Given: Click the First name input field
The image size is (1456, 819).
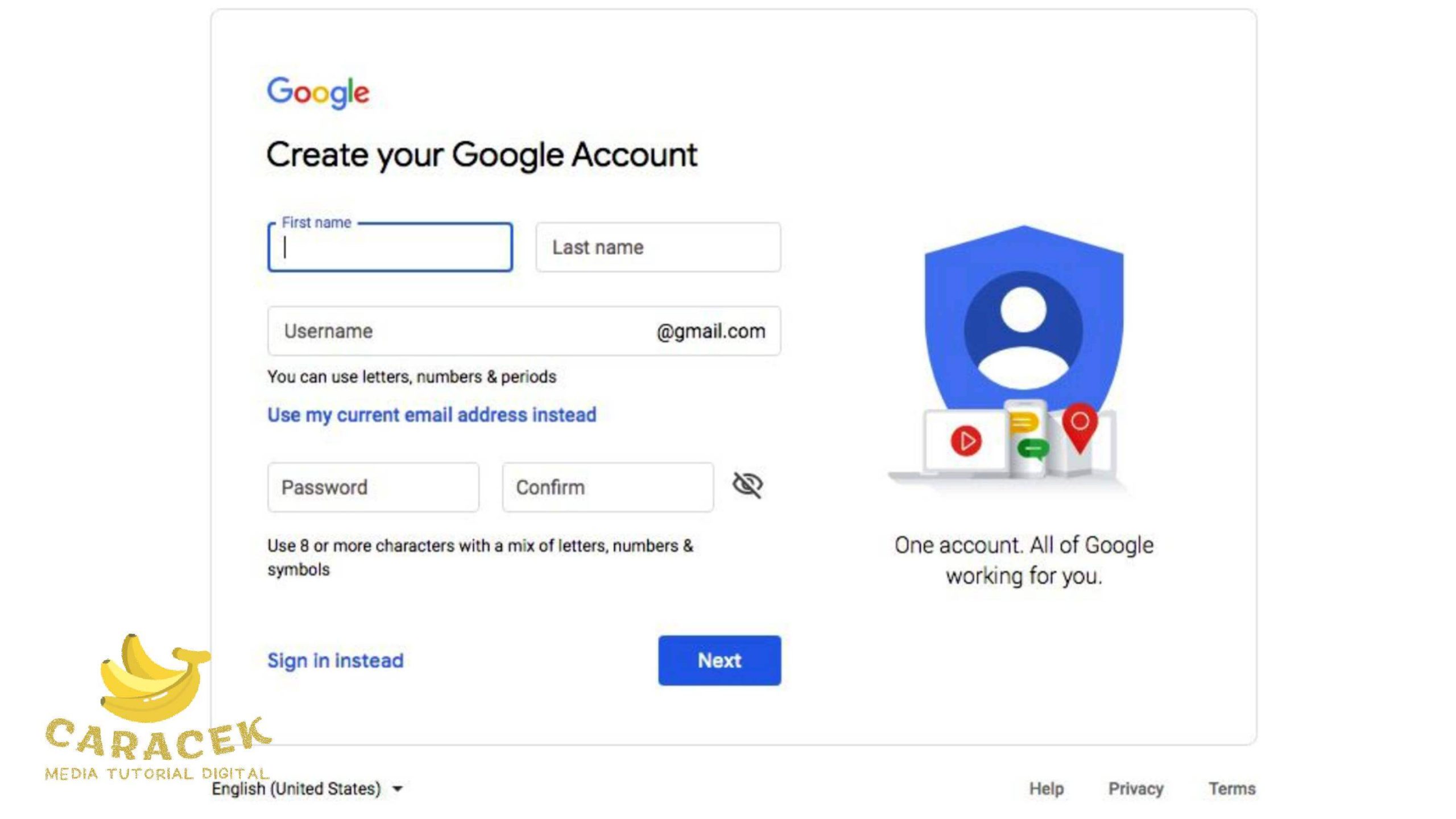Looking at the screenshot, I should coord(389,247).
